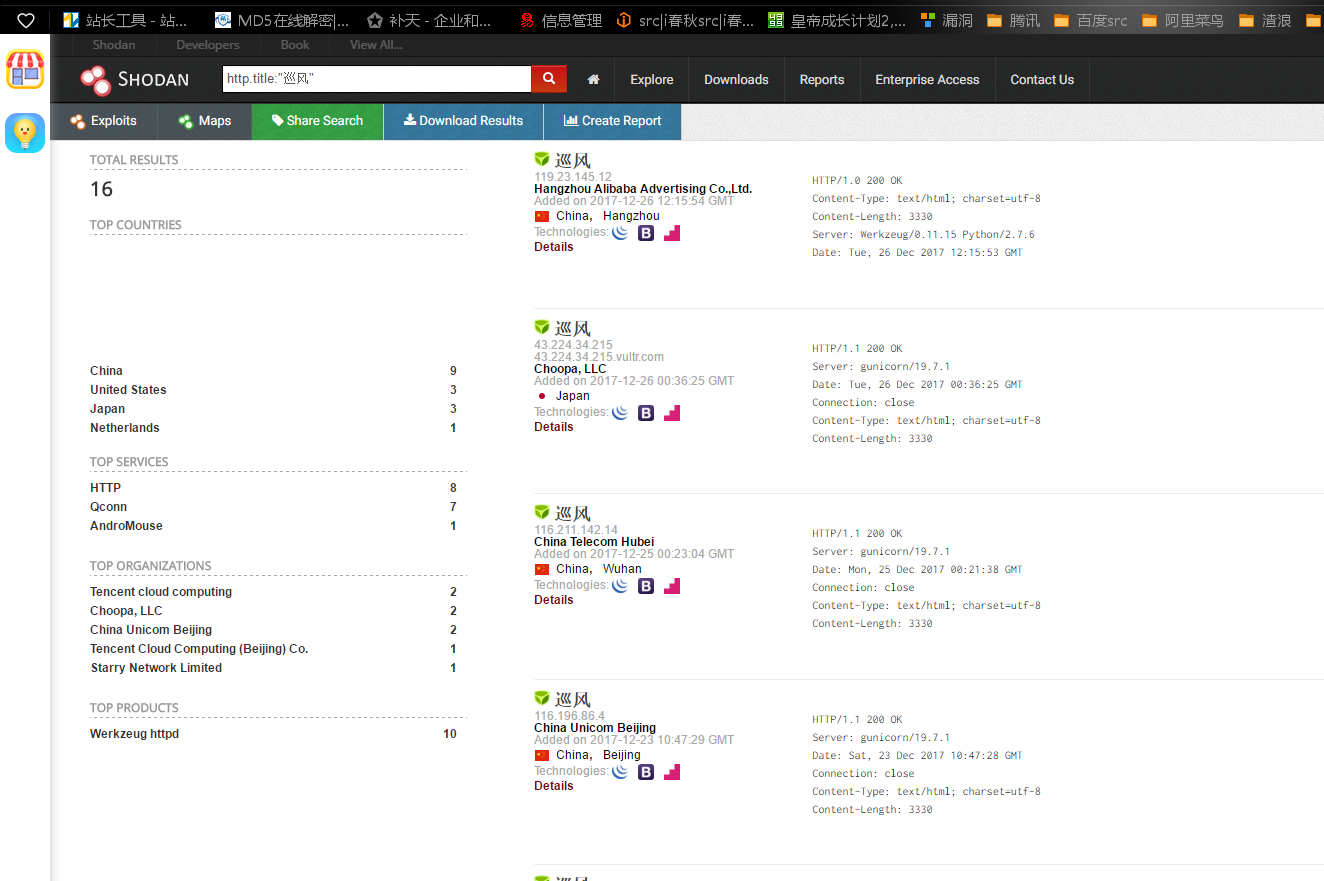
Task: Open the lightbulb app icon in the left sidebar
Action: pos(25,133)
